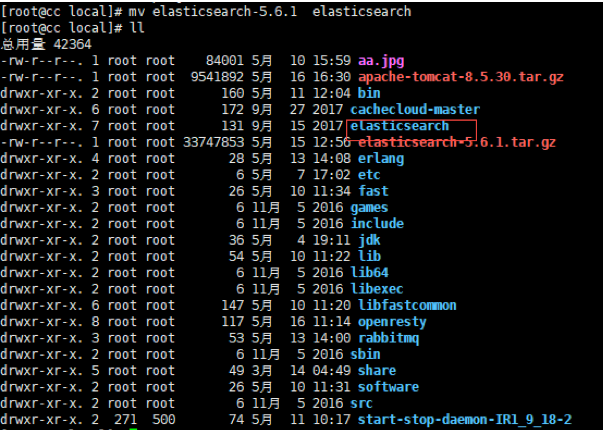This screenshot has width=603, height=430.
Task: Click the erlang directory name
Action: [x=381, y=158]
